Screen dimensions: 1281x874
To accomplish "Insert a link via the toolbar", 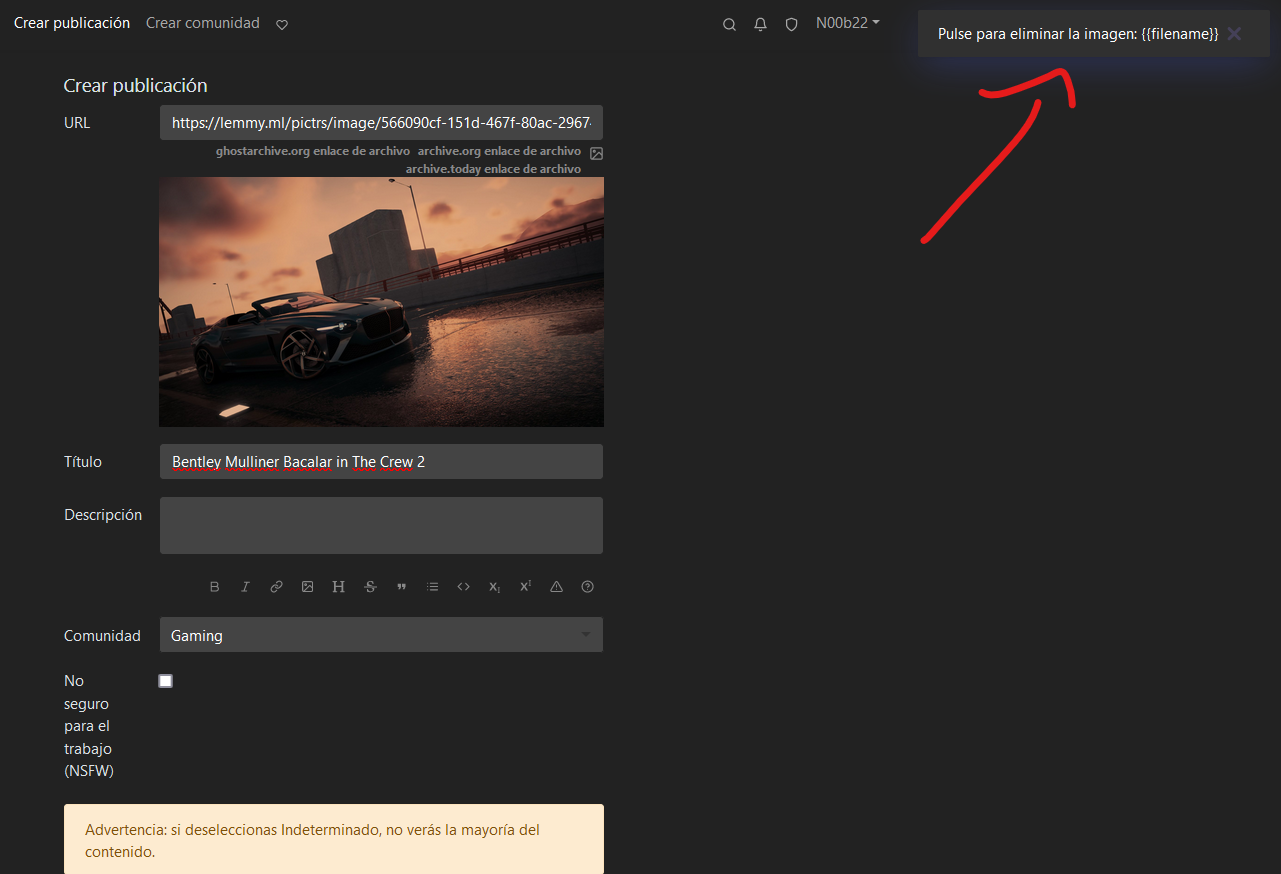I will click(x=276, y=587).
